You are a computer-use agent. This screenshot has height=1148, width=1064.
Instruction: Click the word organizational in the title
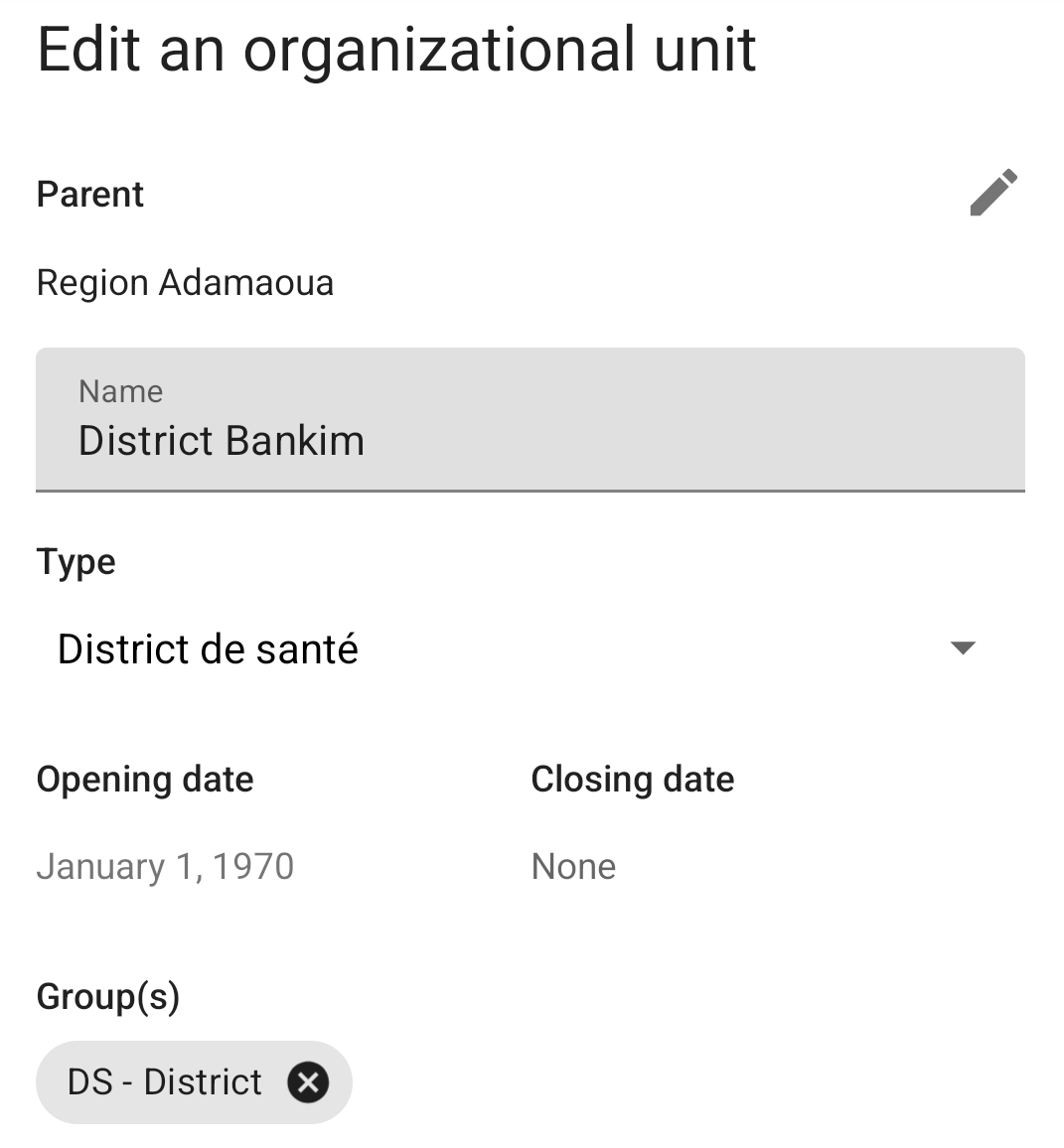(439, 50)
